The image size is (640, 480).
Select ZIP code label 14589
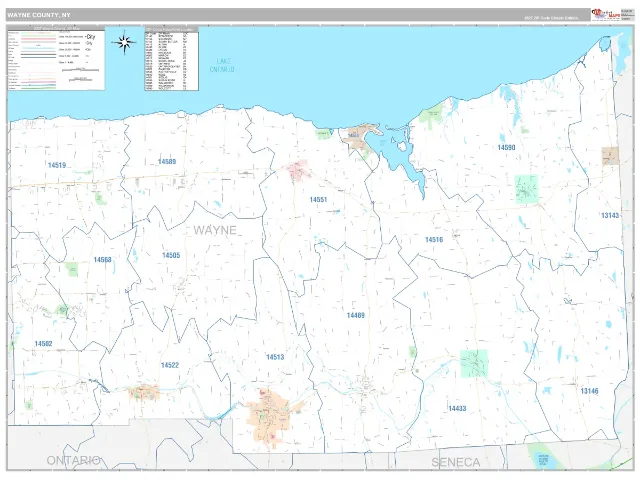click(x=167, y=162)
